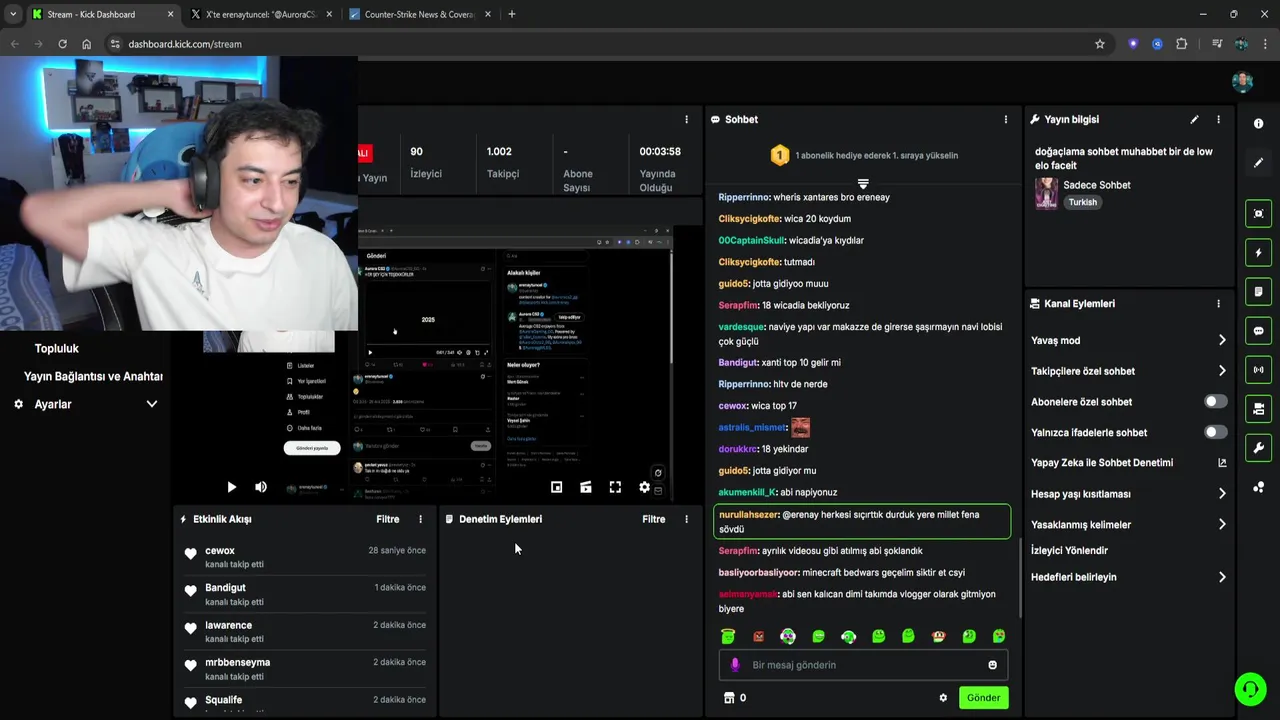
Task: Click the three-dots cluster icon in sidebar
Action: 1258,487
